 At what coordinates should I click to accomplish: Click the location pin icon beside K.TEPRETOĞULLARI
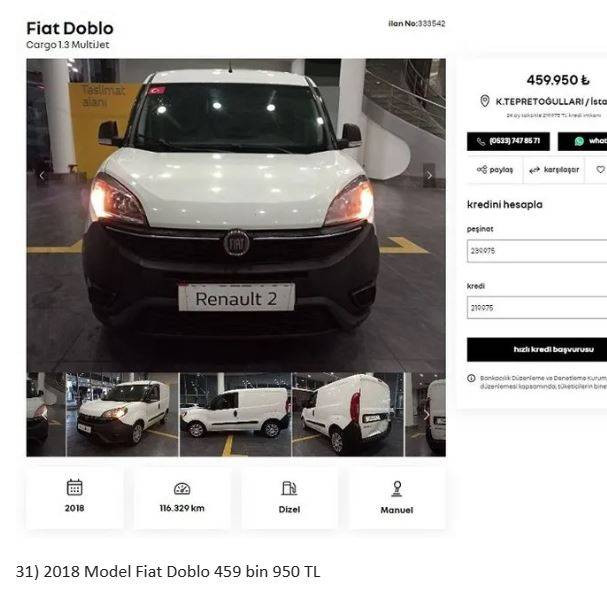(x=484, y=101)
